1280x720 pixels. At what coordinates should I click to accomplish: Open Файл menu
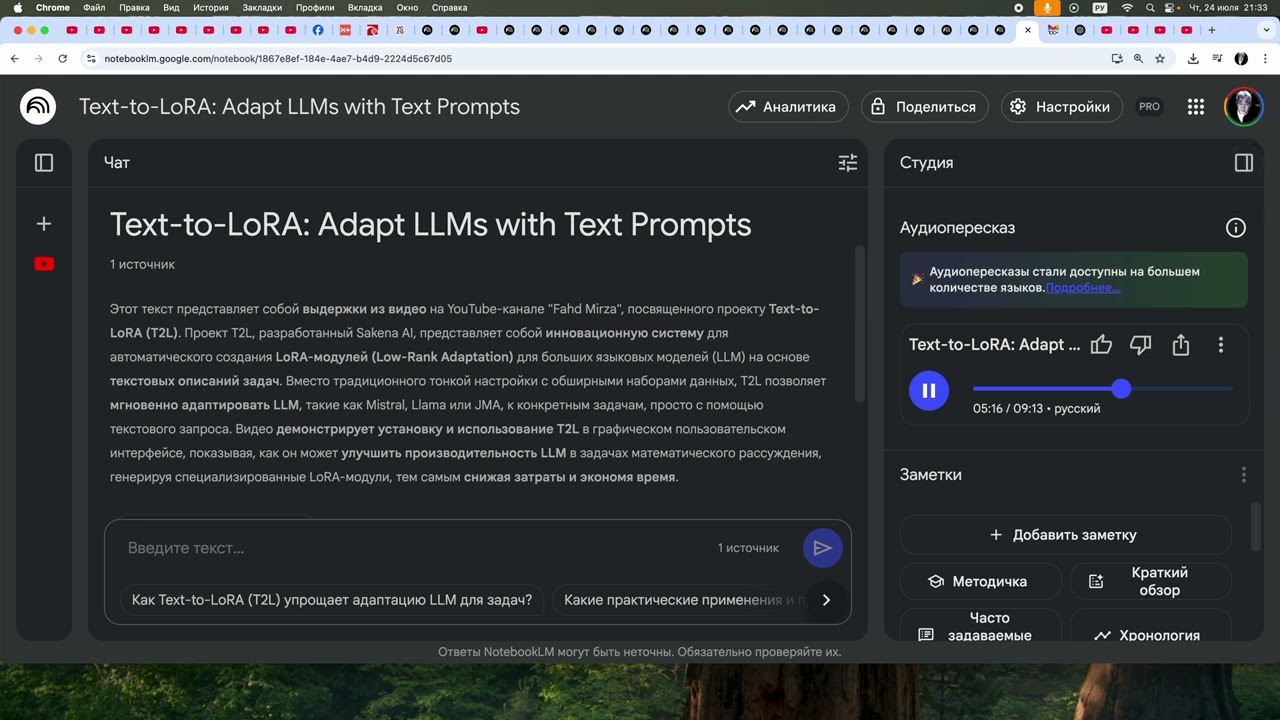click(94, 7)
